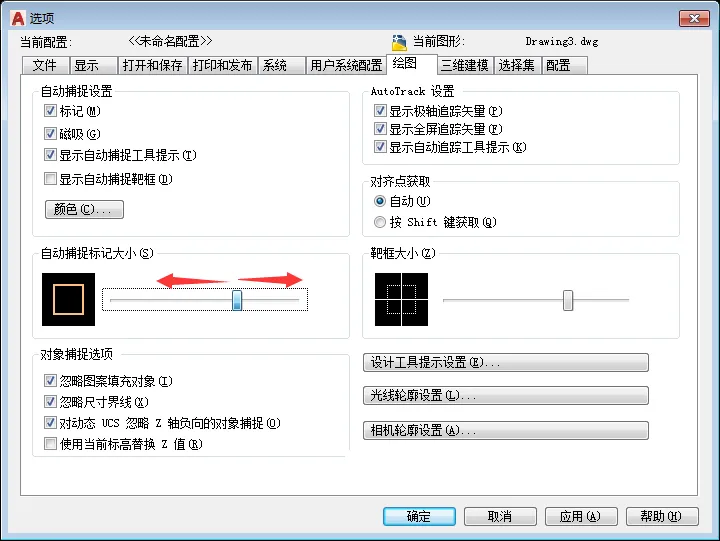Open 光线轮廓设置(L)... button

[506, 395]
